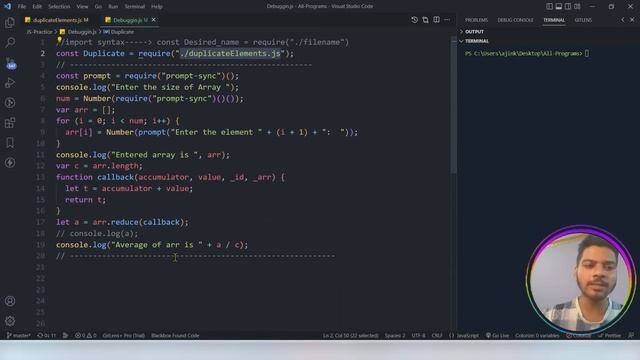Open the Manage gear in activity bar

(10, 321)
